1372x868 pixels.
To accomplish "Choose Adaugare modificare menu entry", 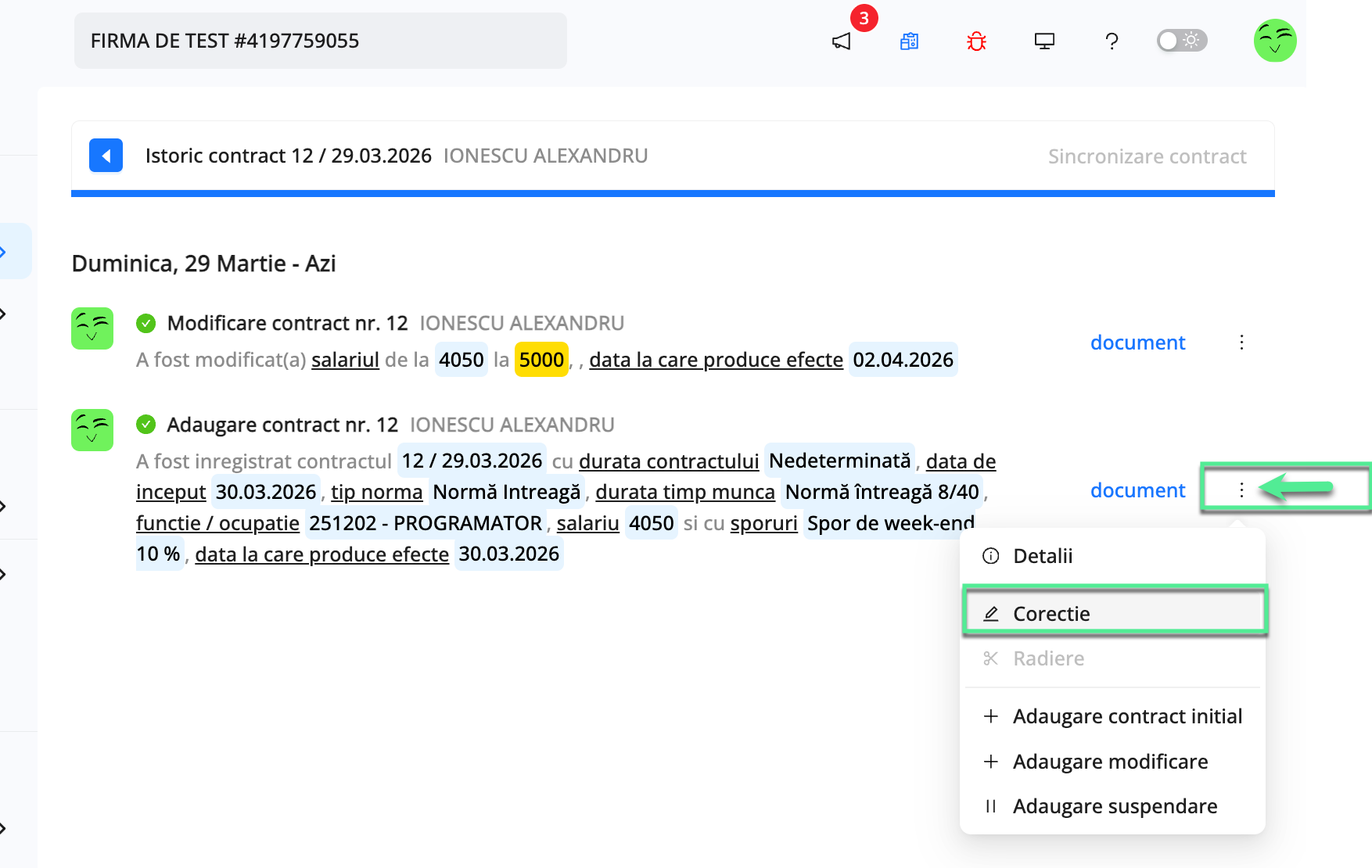I will click(x=1109, y=761).
